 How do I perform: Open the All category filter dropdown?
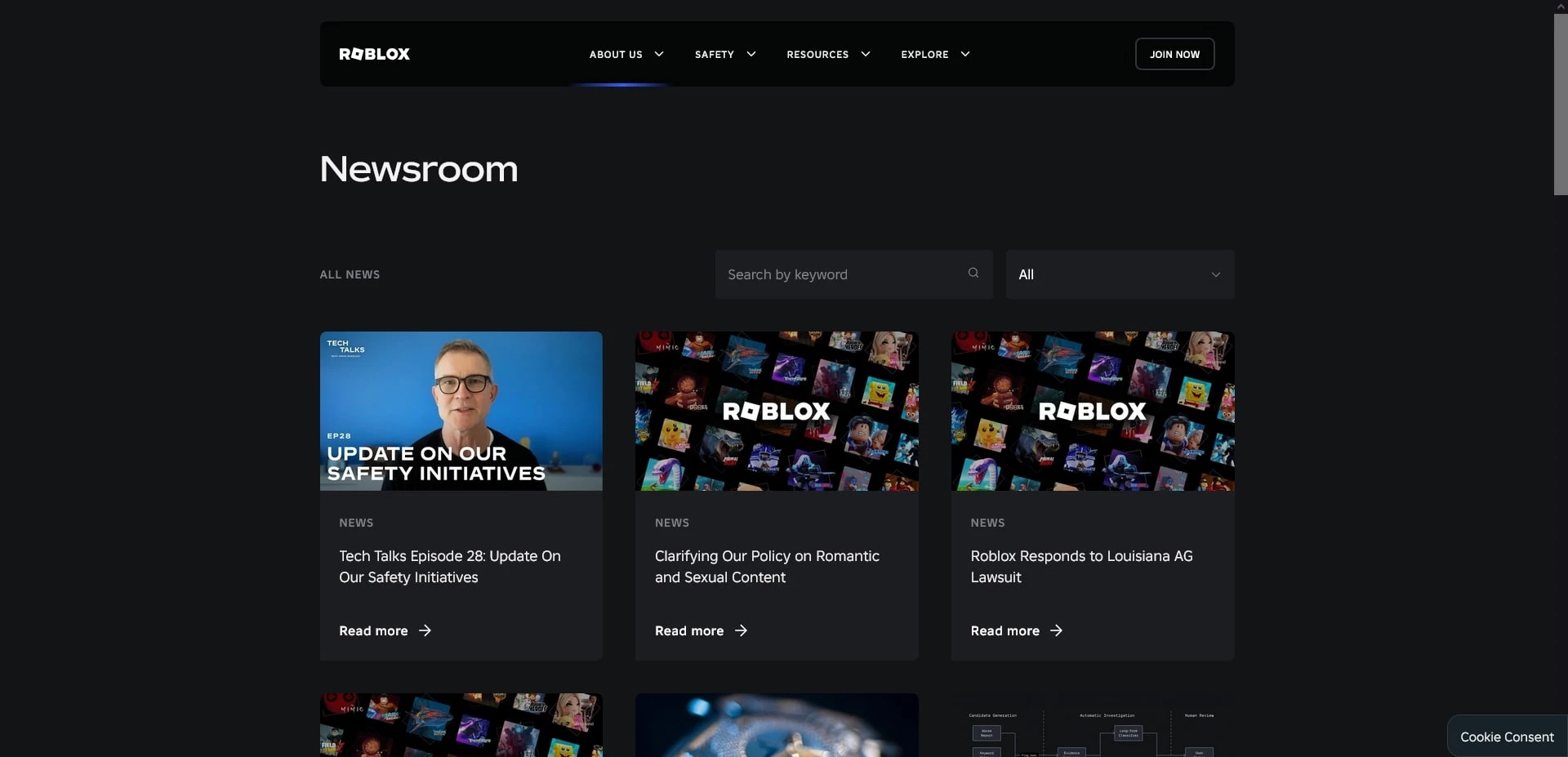[x=1119, y=274]
